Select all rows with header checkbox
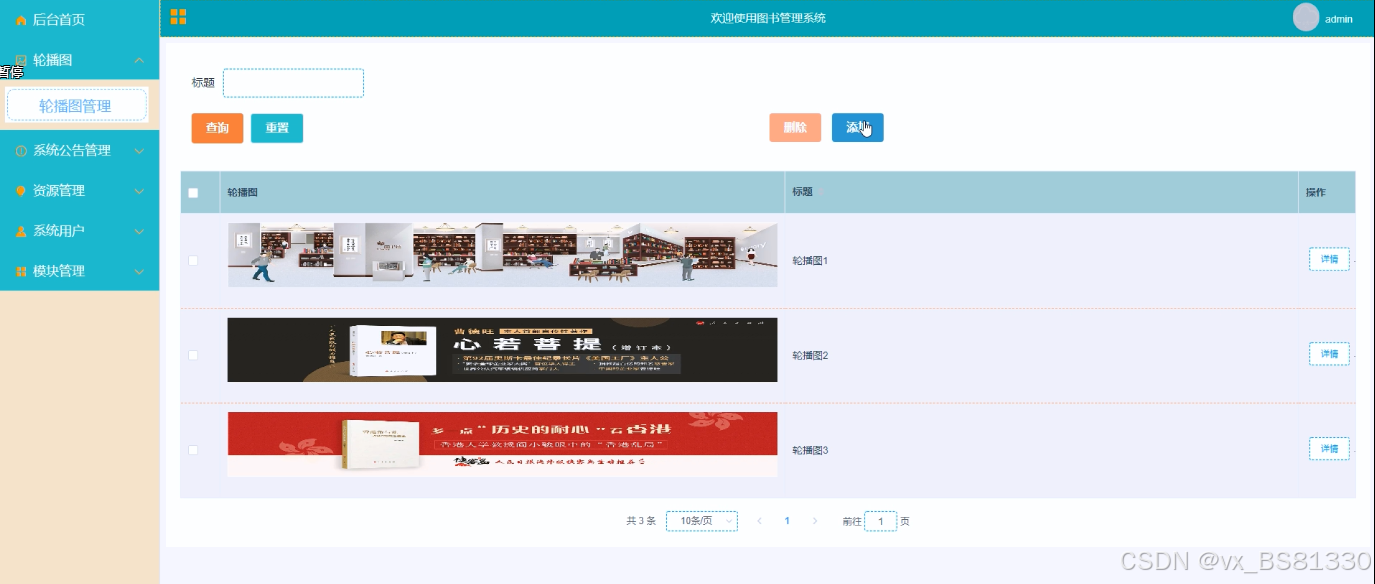 point(193,193)
